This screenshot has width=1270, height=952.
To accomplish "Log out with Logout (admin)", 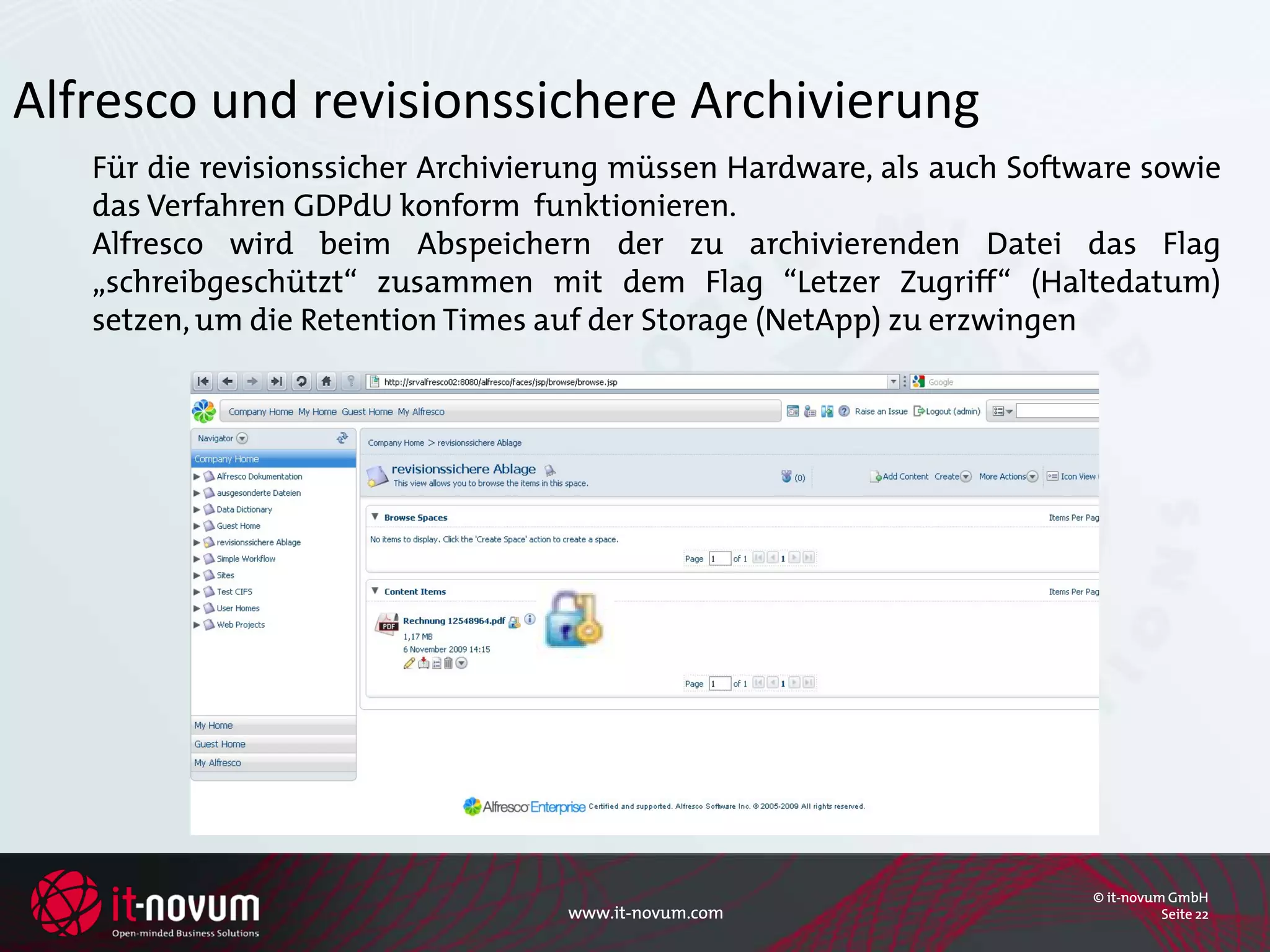I will coord(947,412).
